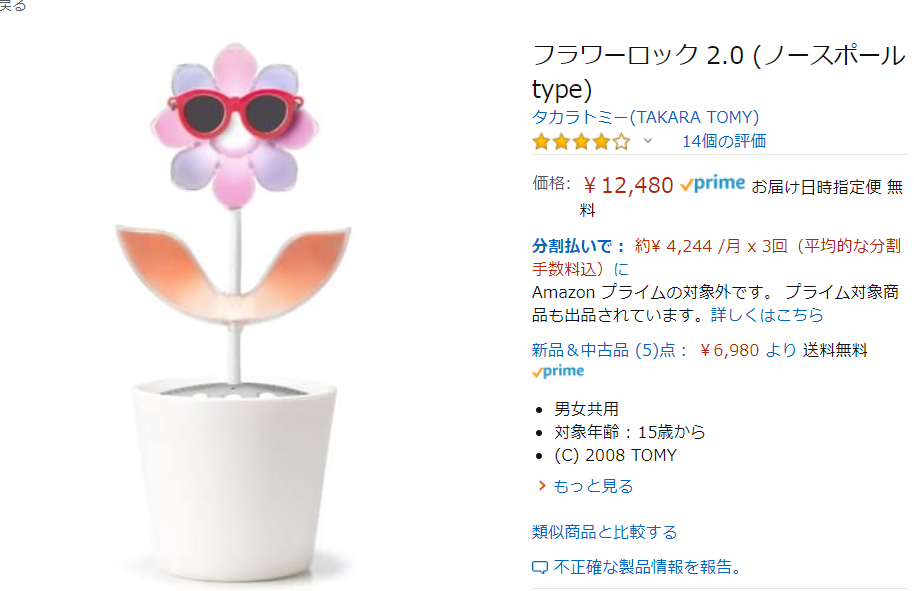The height and width of the screenshot is (591, 914).
Task: Click the orange chevron beside もっと見る
Action: click(x=541, y=486)
